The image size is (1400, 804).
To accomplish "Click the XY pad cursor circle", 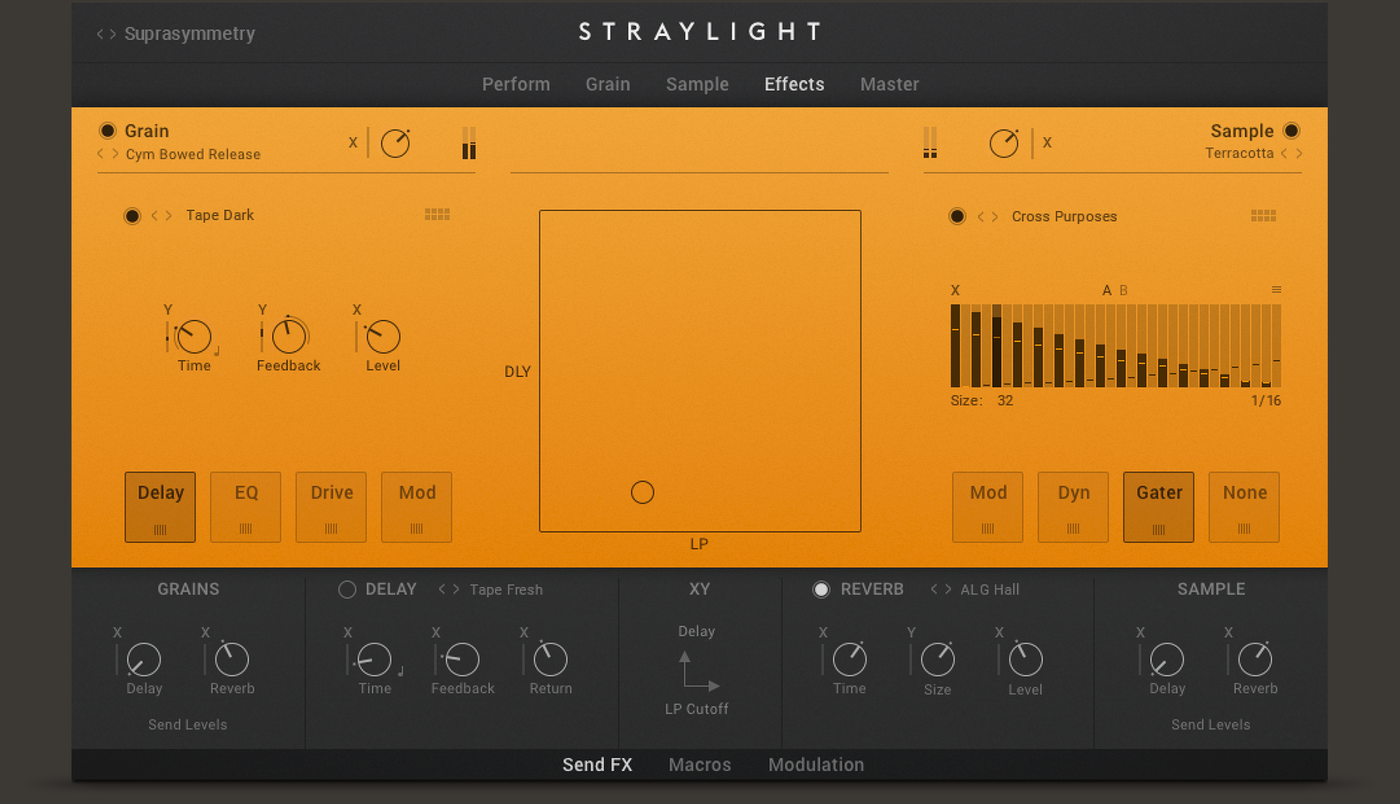I will tap(643, 492).
